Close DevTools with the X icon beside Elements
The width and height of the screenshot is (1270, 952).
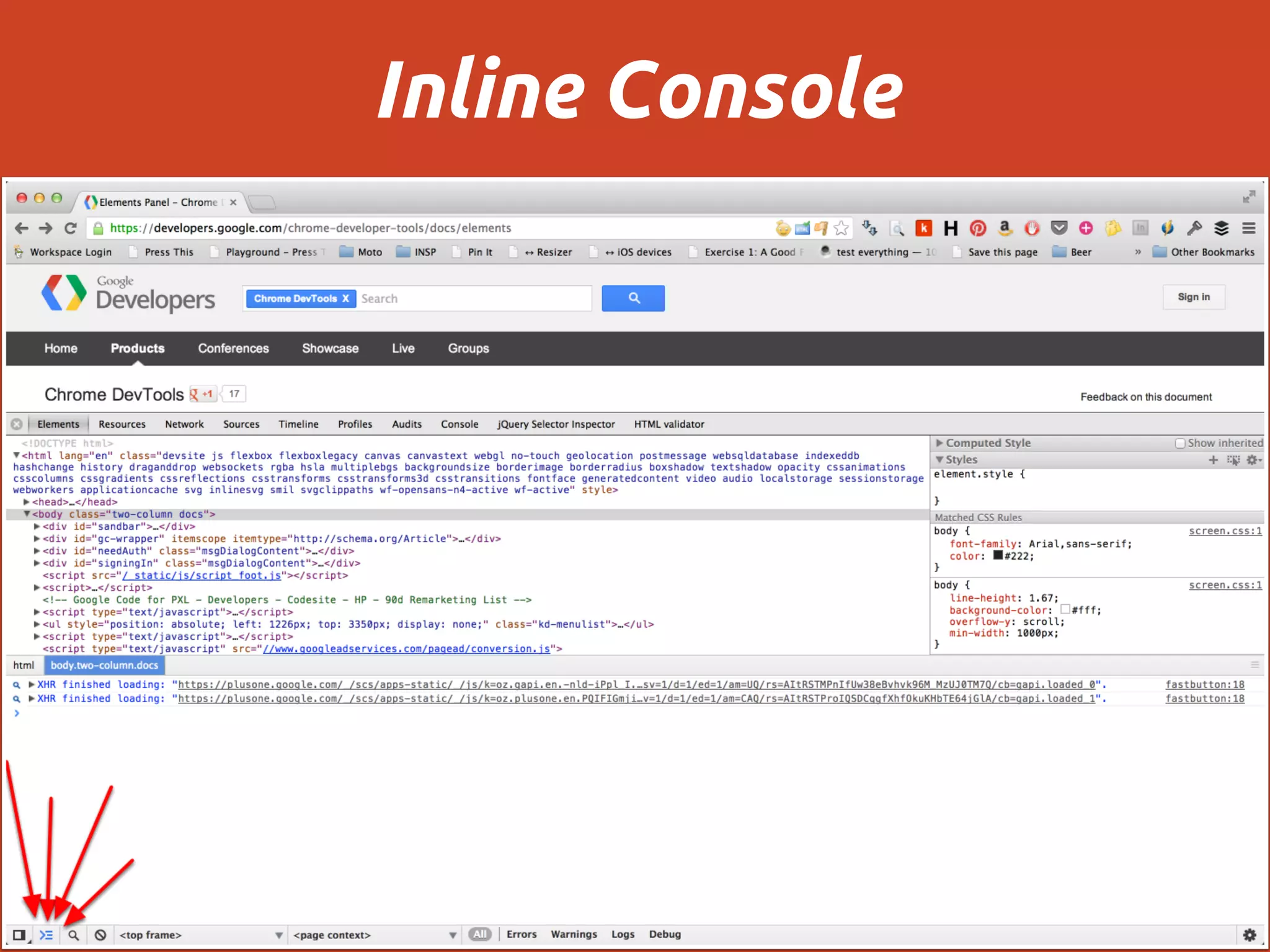(17, 424)
